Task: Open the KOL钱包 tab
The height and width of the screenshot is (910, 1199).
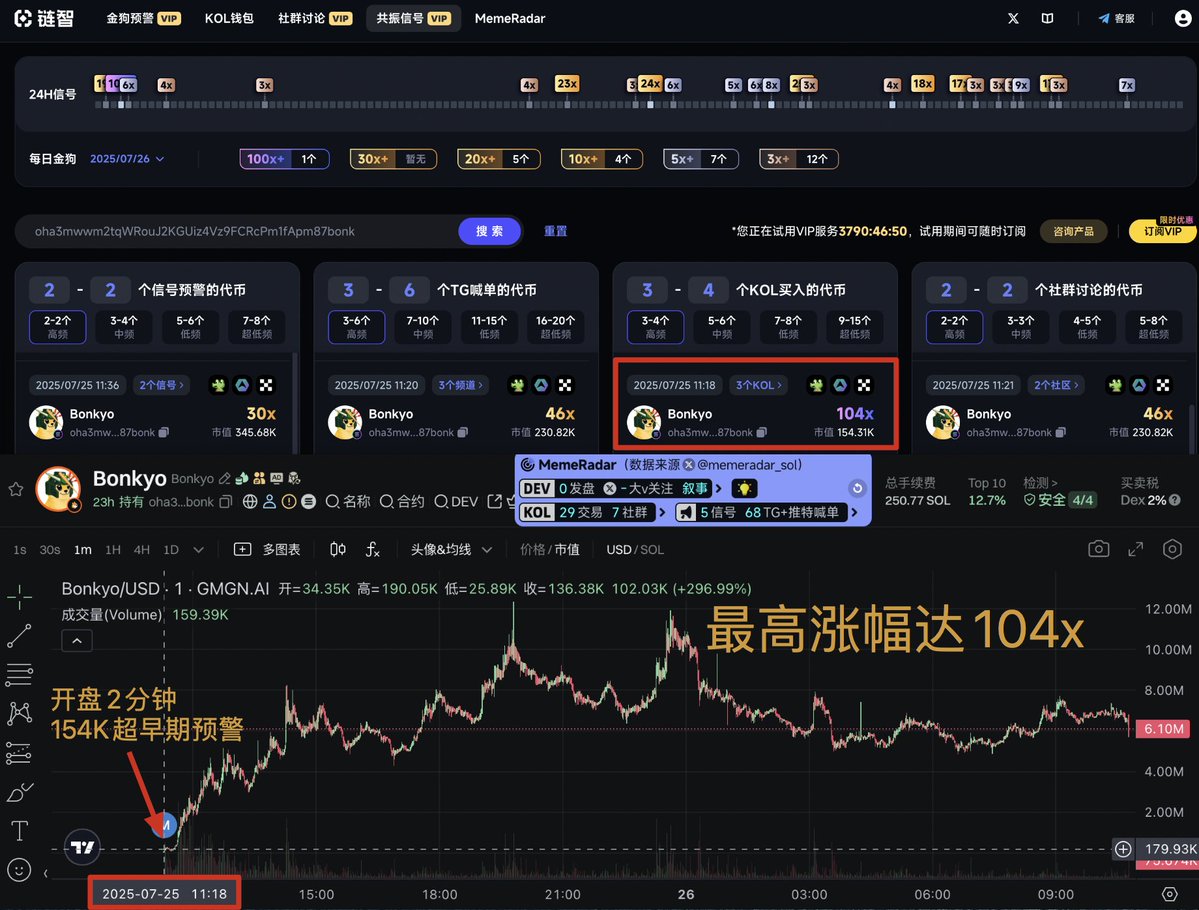Action: [x=229, y=18]
